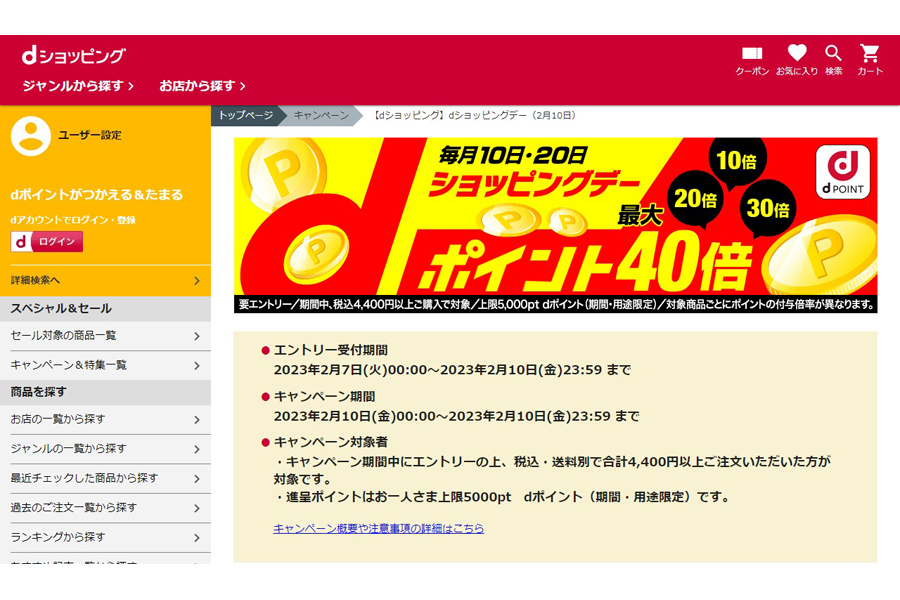Click chevron beside 過去のご注文一覧から探す

click(x=197, y=508)
